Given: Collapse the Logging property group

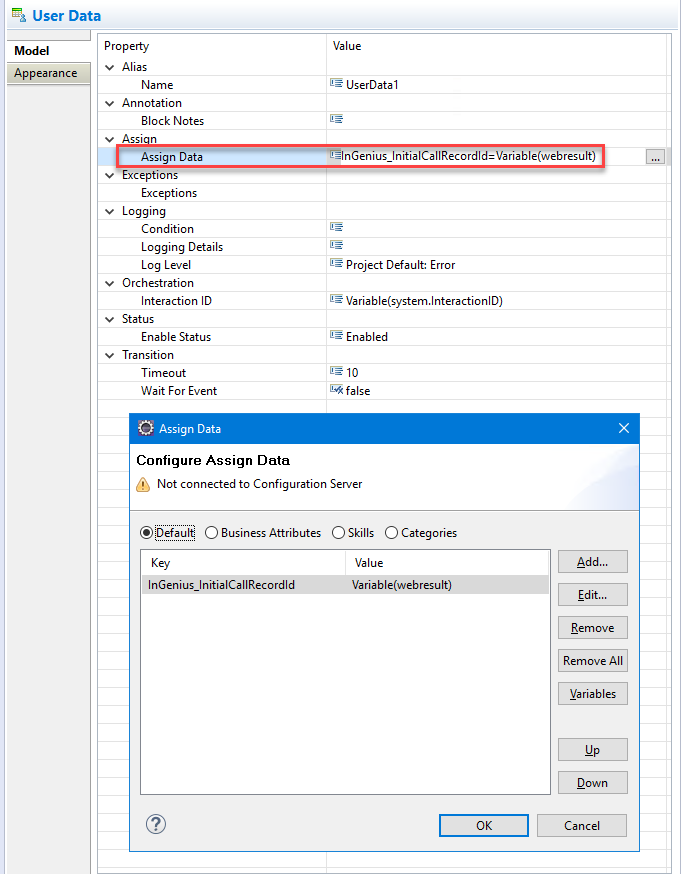Looking at the screenshot, I should click(111, 211).
